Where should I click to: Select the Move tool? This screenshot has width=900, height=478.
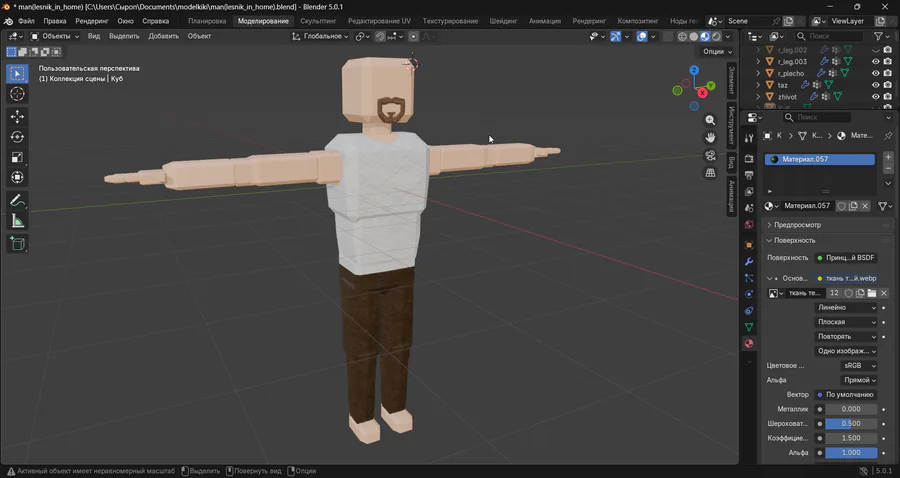click(17, 116)
